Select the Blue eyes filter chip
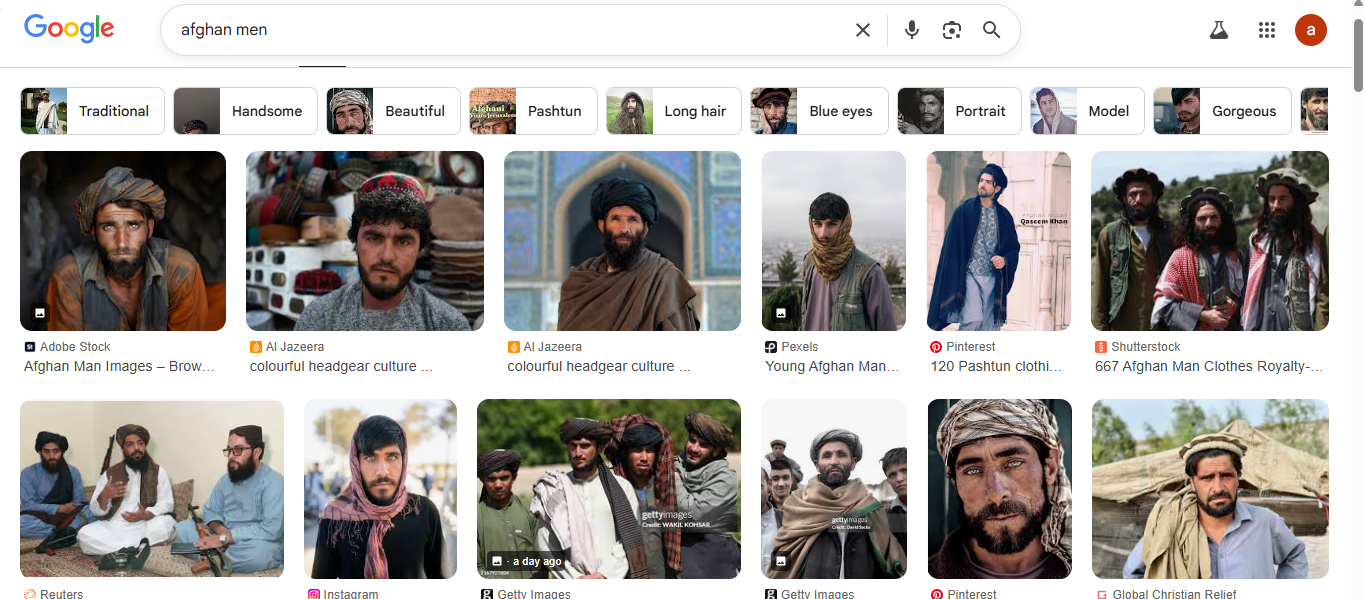Screen dimensions: 1365x599 pos(819,111)
